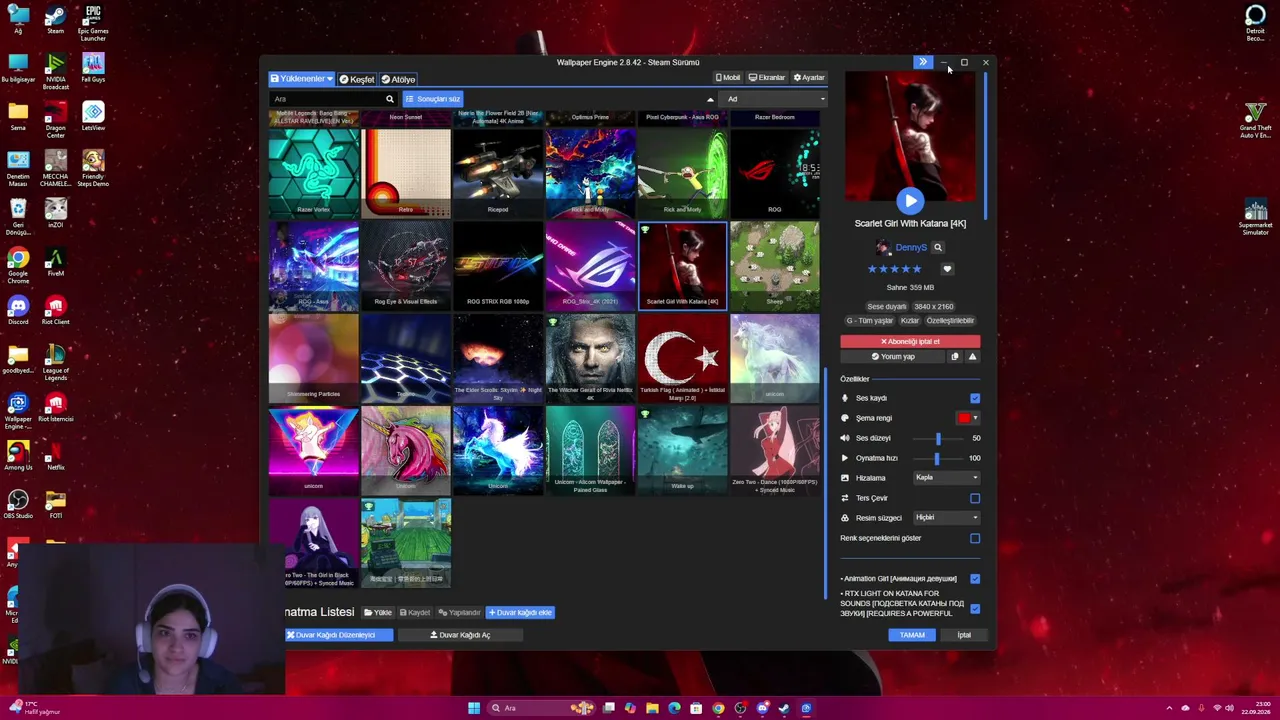
Task: Enable the Ters Çevir checkbox
Action: 975,498
